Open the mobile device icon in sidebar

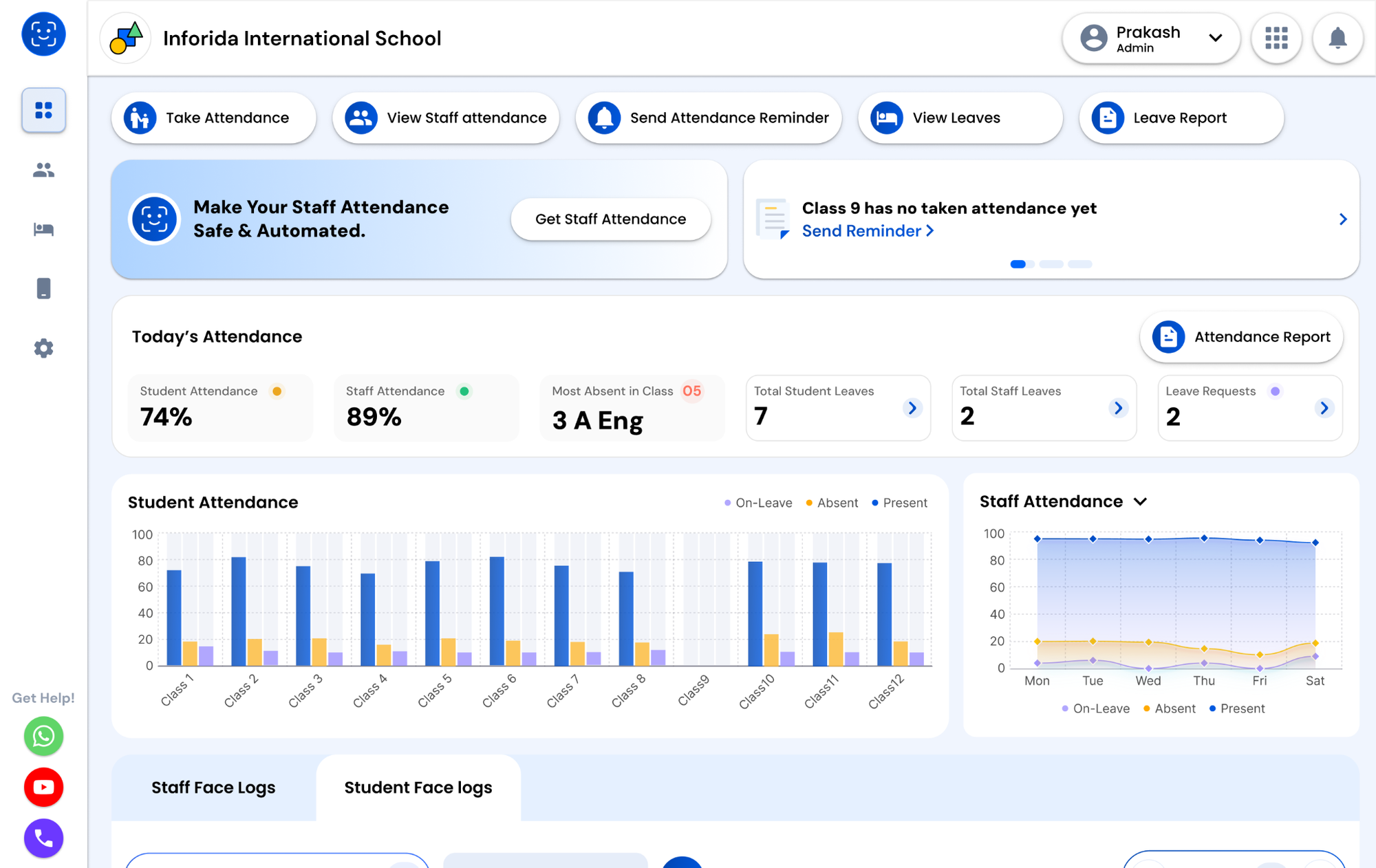pos(43,288)
